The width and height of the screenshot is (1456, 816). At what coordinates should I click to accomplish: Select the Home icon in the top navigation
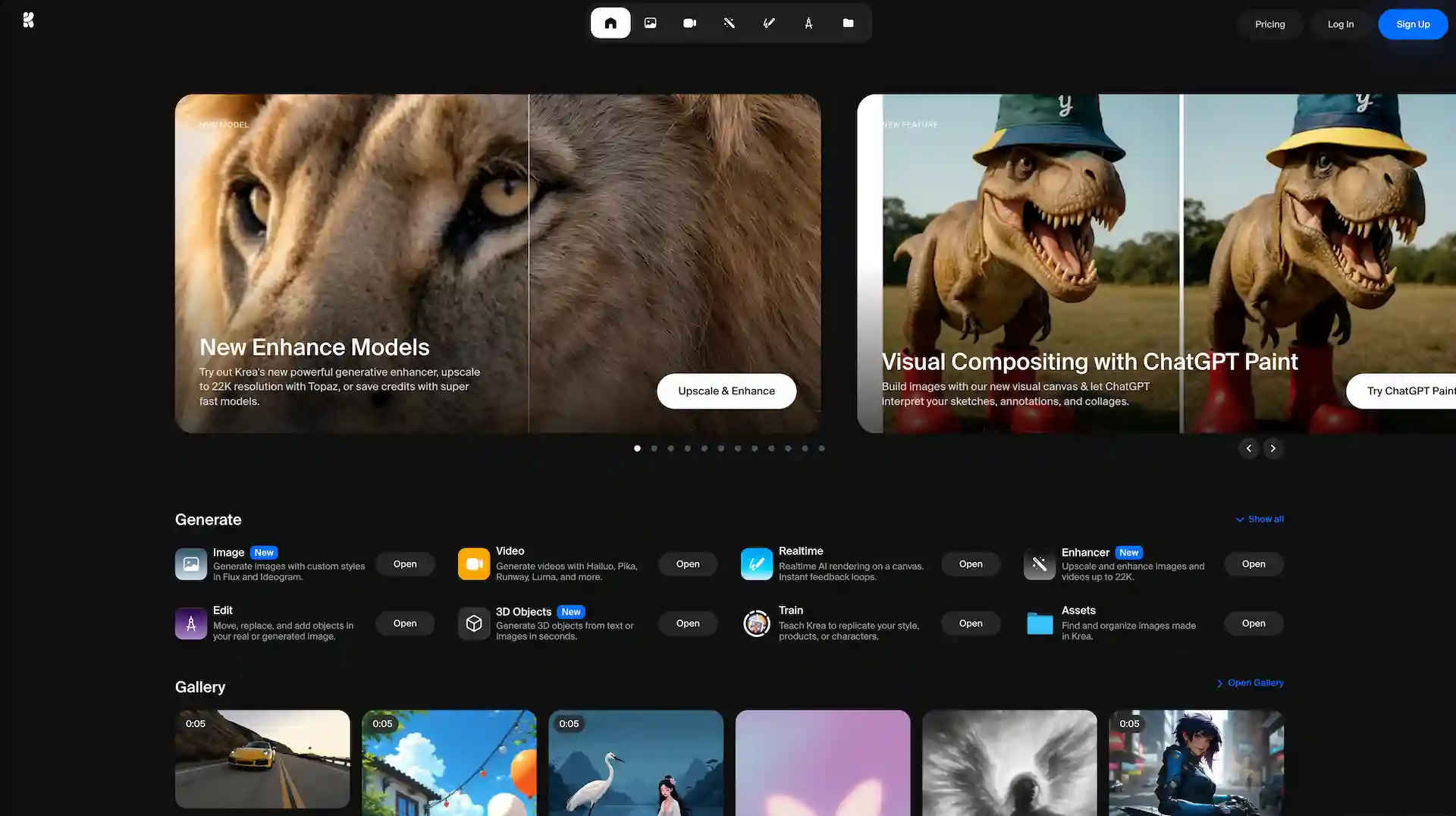click(x=610, y=23)
